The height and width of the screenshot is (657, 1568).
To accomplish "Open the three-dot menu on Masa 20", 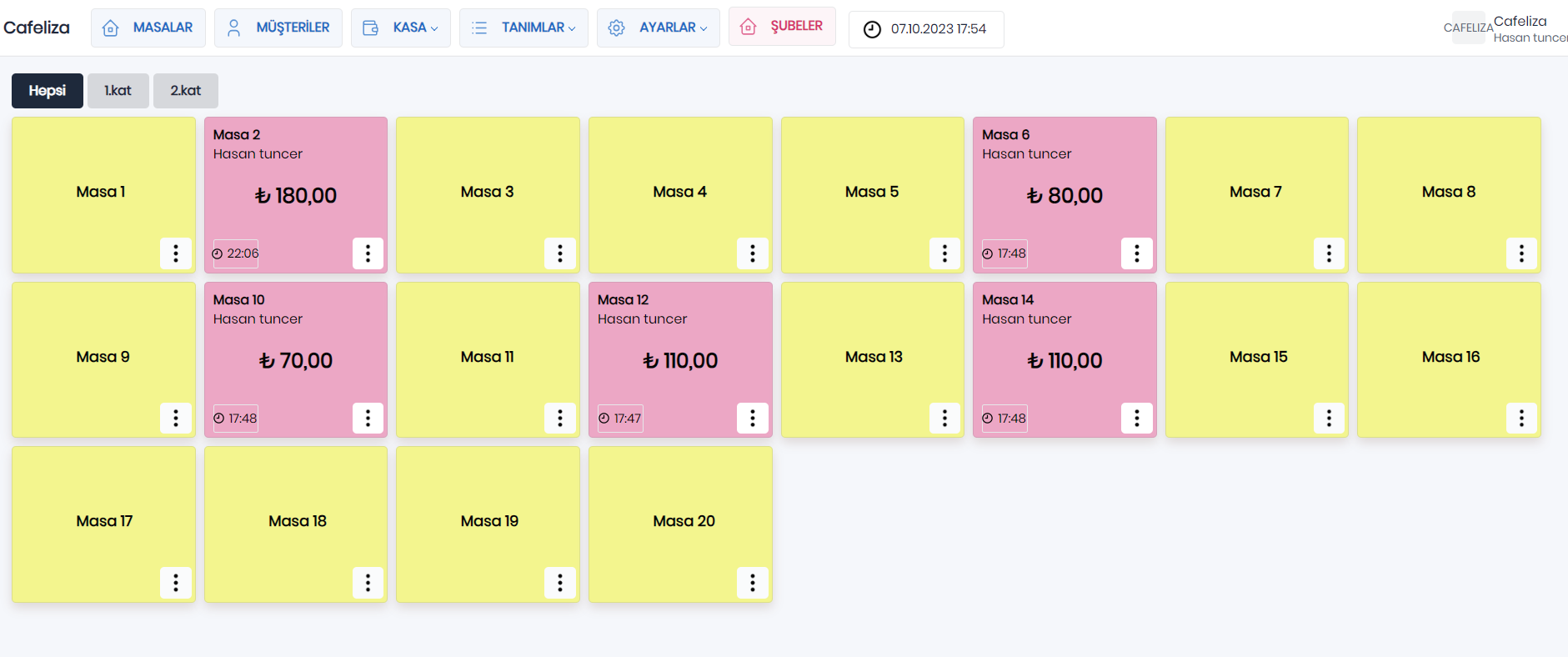I will (753, 583).
